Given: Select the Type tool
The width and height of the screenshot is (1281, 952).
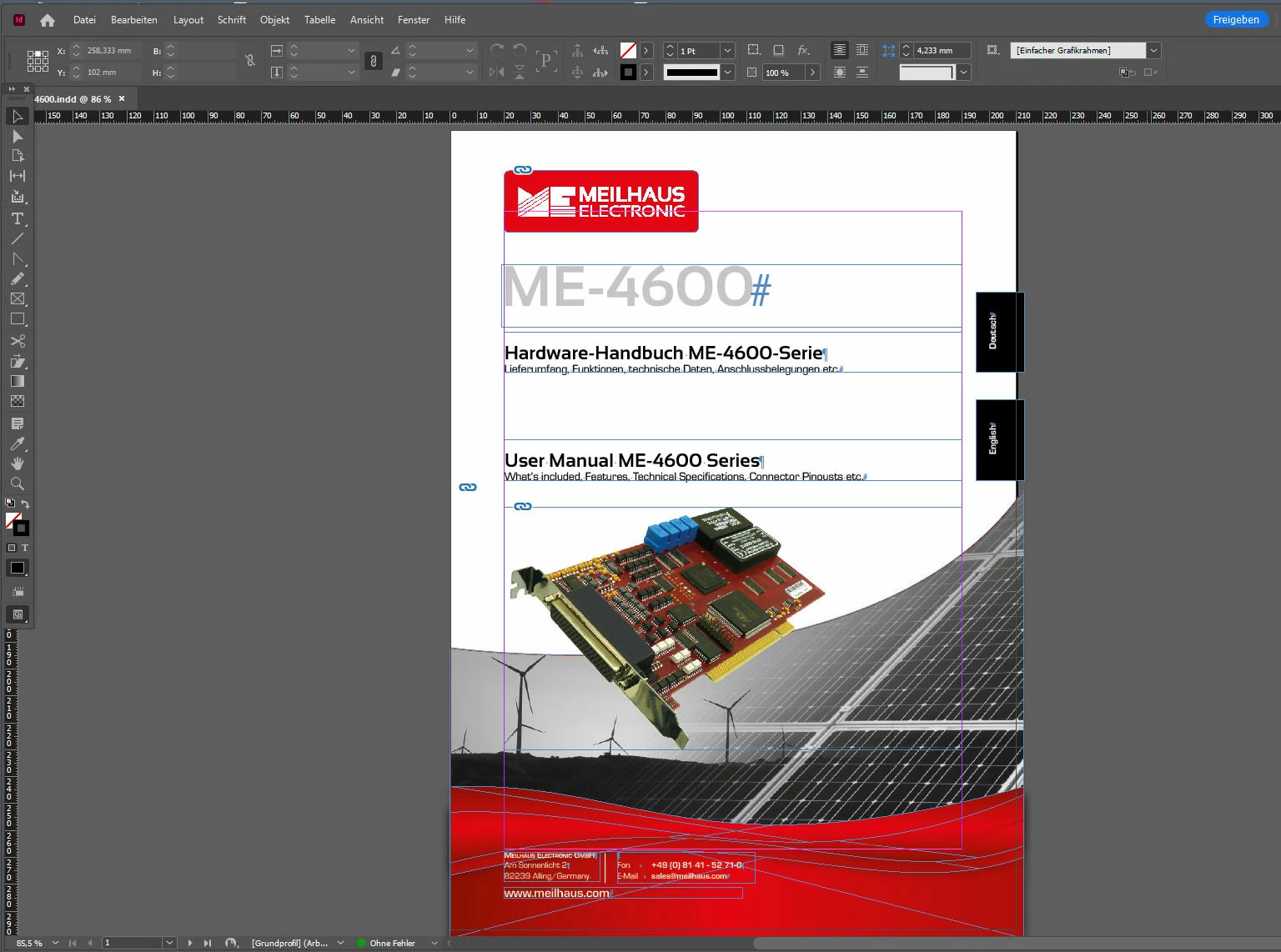Looking at the screenshot, I should (x=17, y=218).
